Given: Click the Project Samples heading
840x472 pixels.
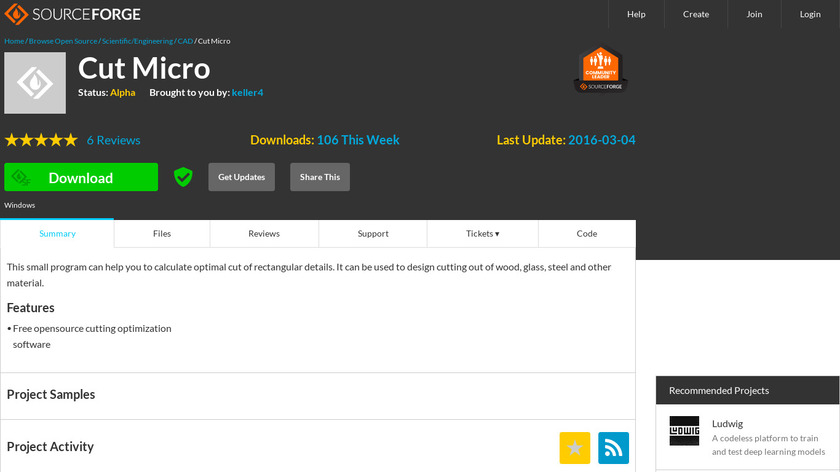Looking at the screenshot, I should (51, 394).
